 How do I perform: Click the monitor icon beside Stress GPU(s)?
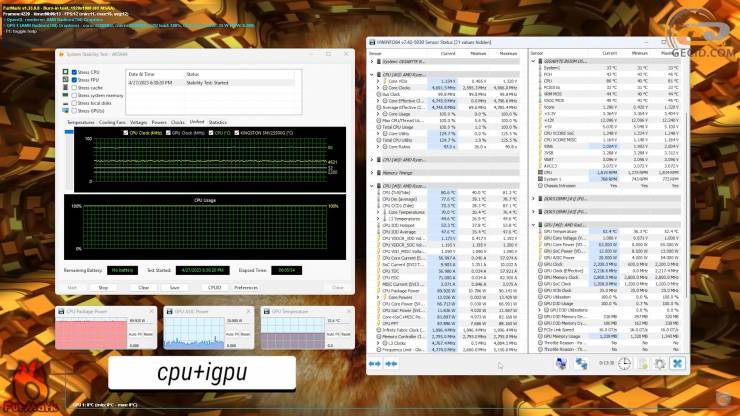pos(66,110)
